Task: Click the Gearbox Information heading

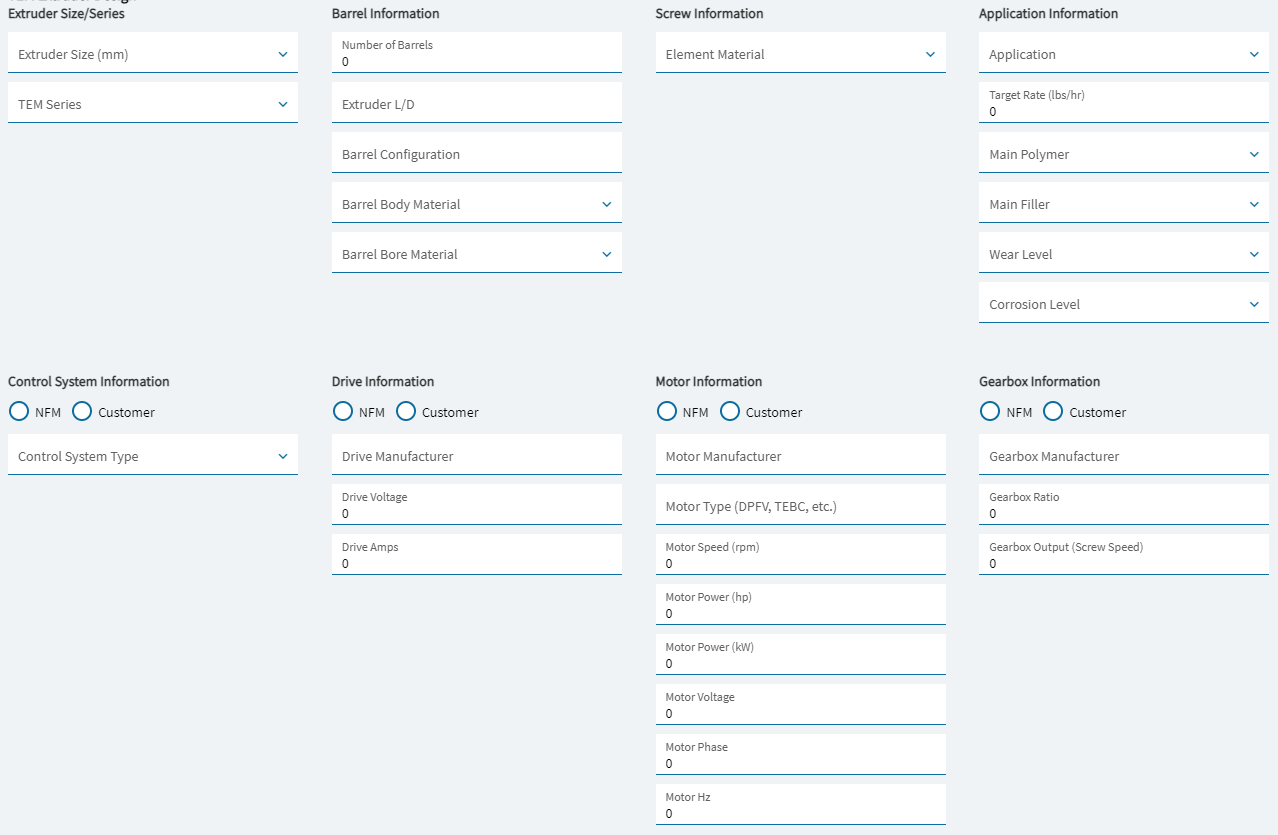Action: 1039,381
